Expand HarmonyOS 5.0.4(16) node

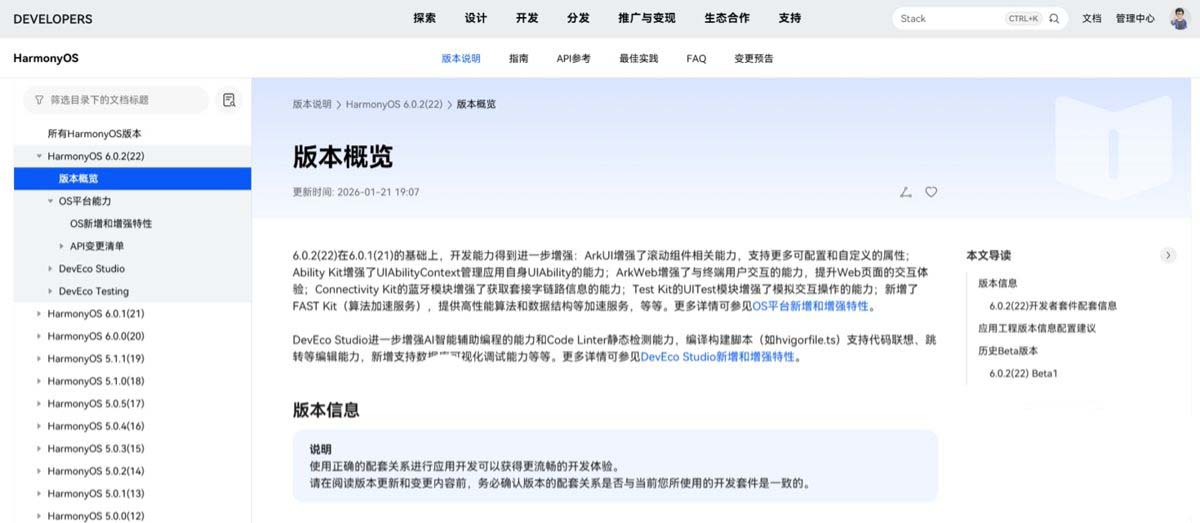pyautogui.click(x=39, y=426)
